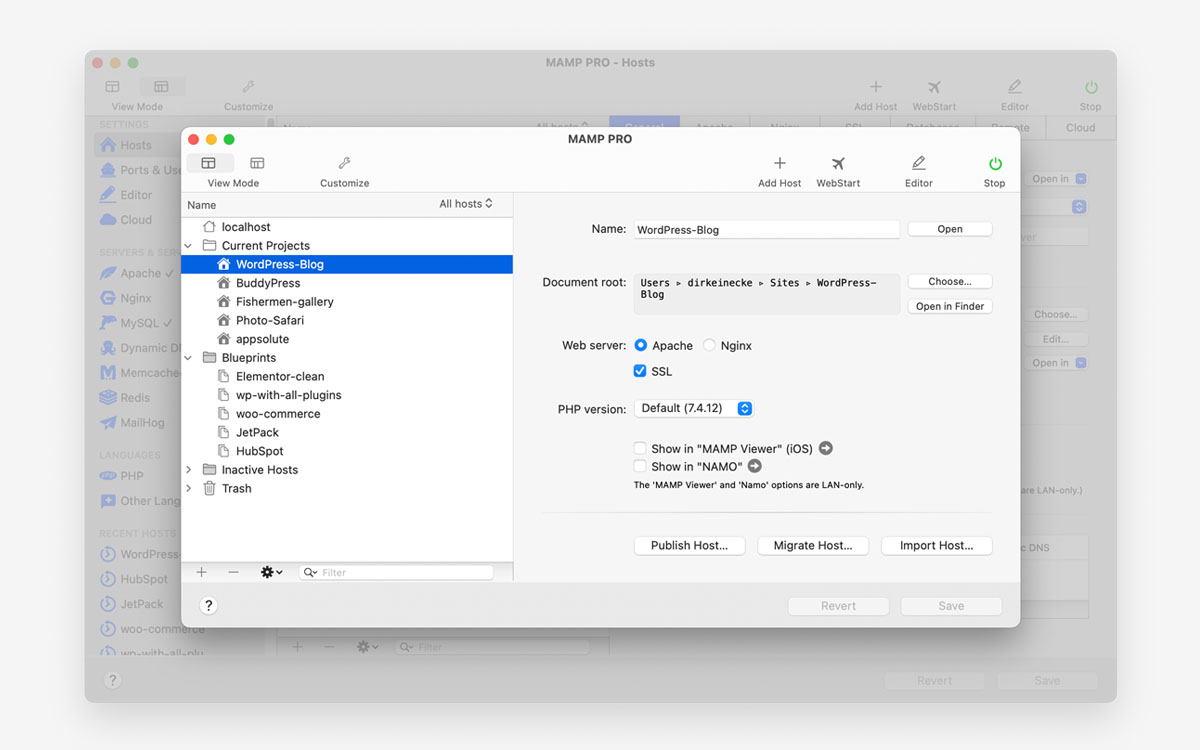Screen dimensions: 1200x750
Task: Select the appsolute host
Action: click(347, 339)
